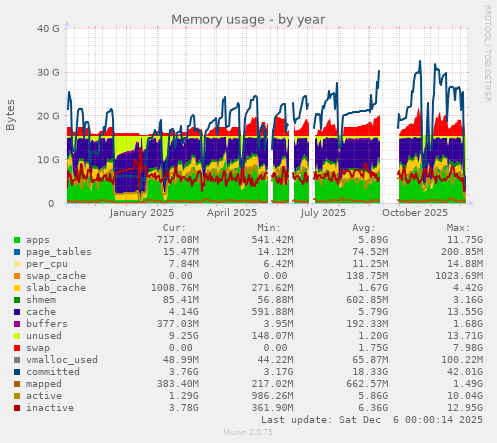This screenshot has width=497, height=443.
Task: Click the shmem dark green legend swatch
Action: point(17,300)
